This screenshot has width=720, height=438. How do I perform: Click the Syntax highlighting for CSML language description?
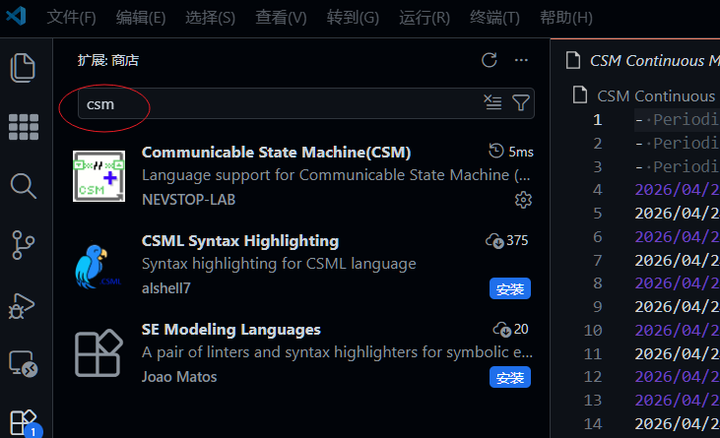pos(279,264)
